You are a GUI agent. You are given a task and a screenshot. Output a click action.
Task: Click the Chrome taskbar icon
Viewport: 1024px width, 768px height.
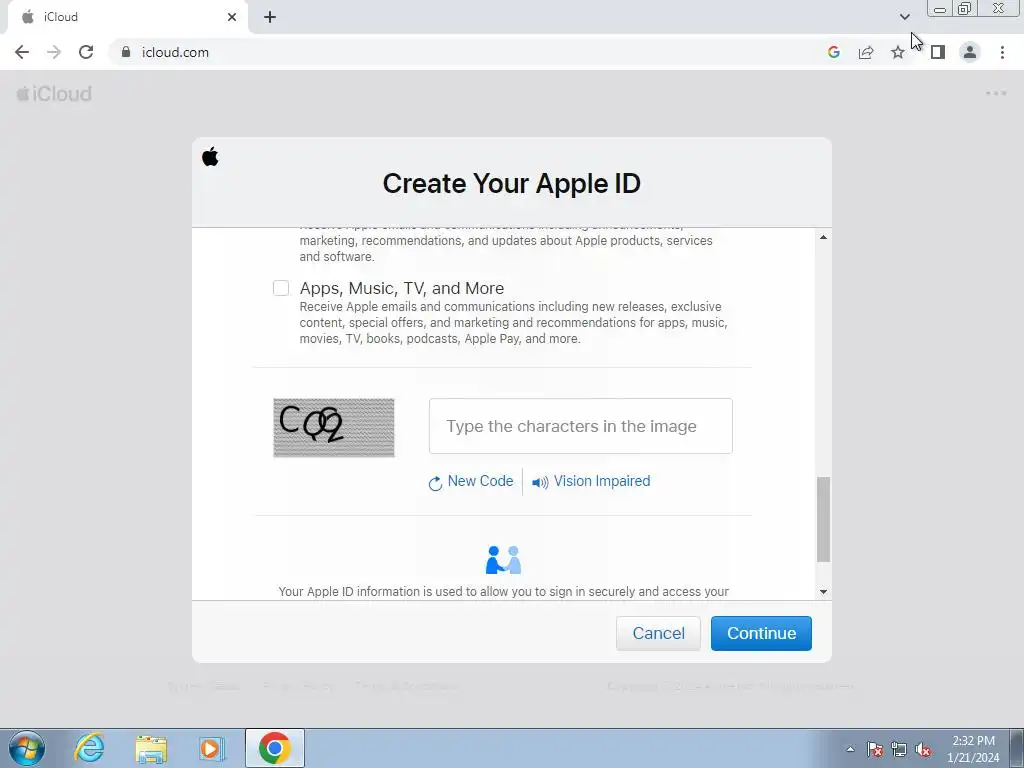275,748
